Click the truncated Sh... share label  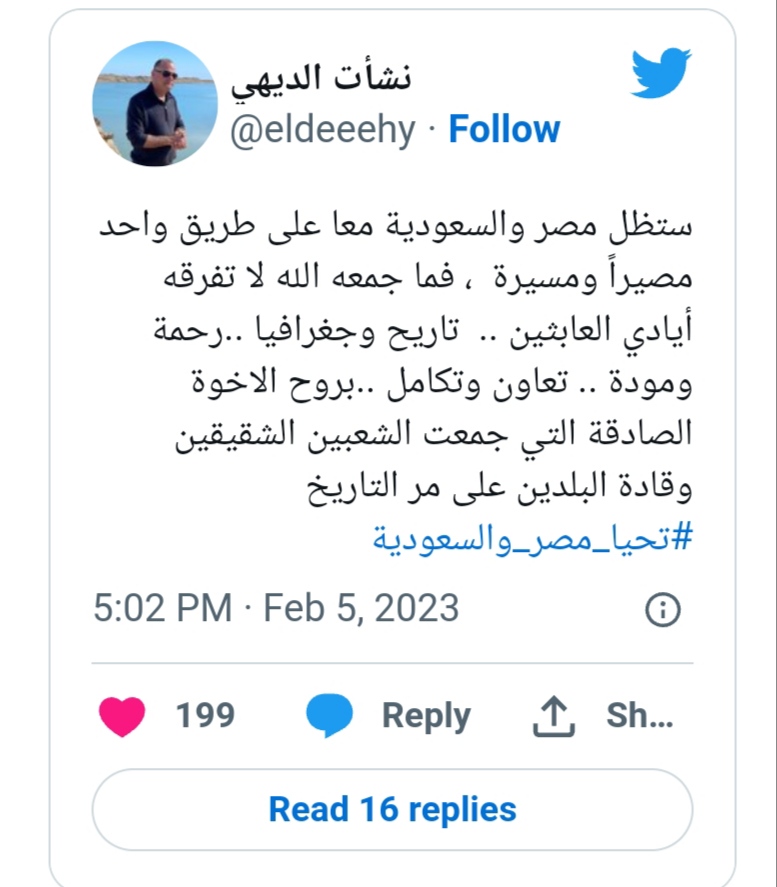point(640,715)
